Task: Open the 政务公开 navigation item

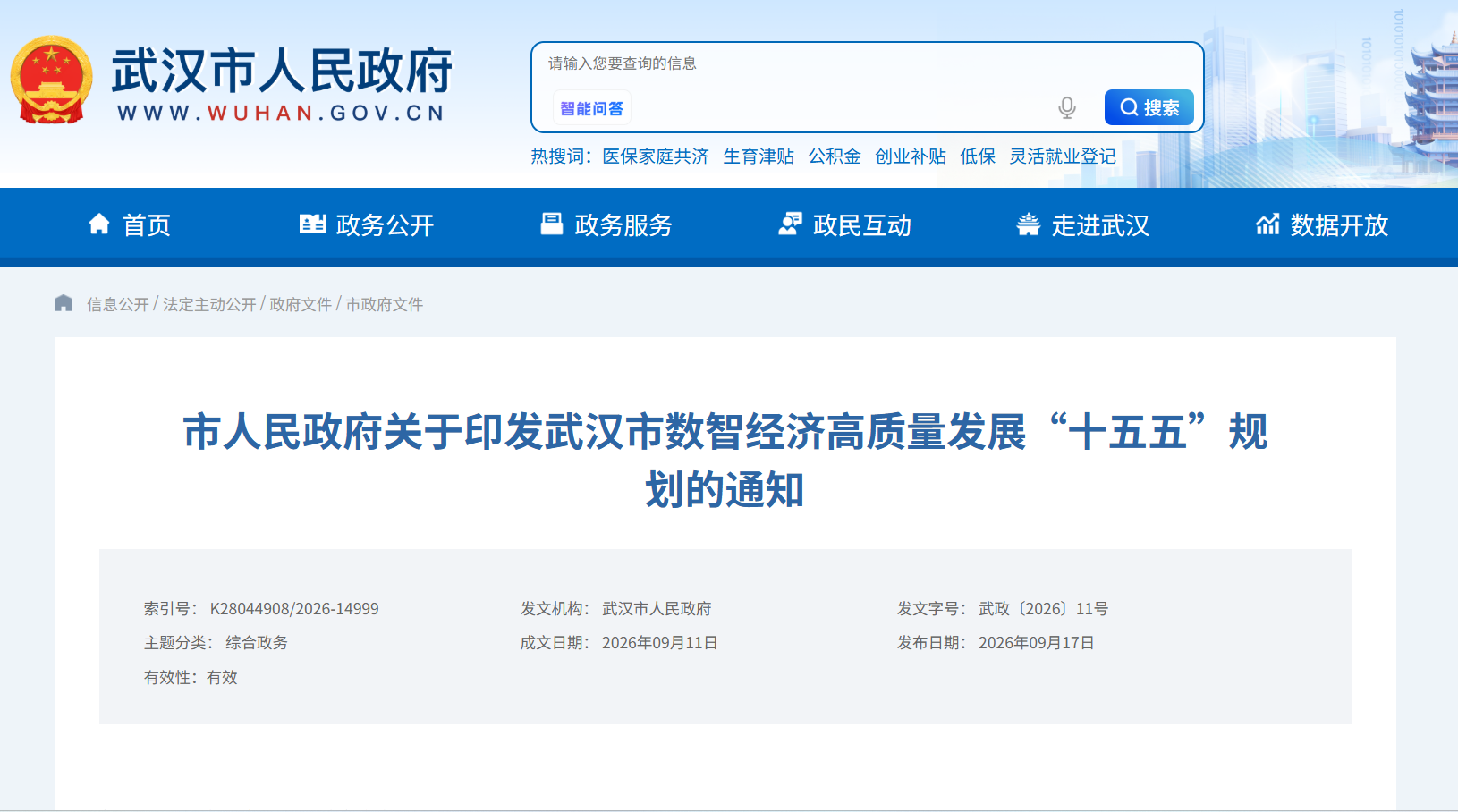Action: pos(367,224)
